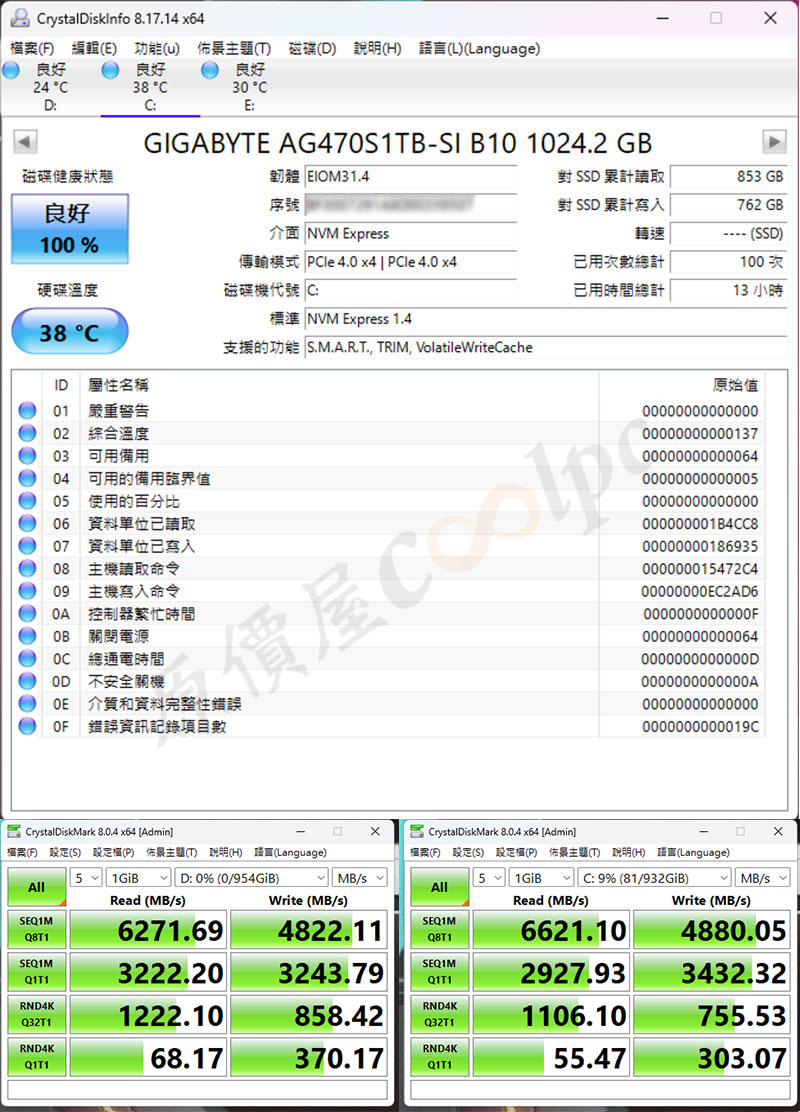Click the 支援的功能 field S.M.A.R.T., TRIM
The height and width of the screenshot is (1112, 800).
pos(546,348)
